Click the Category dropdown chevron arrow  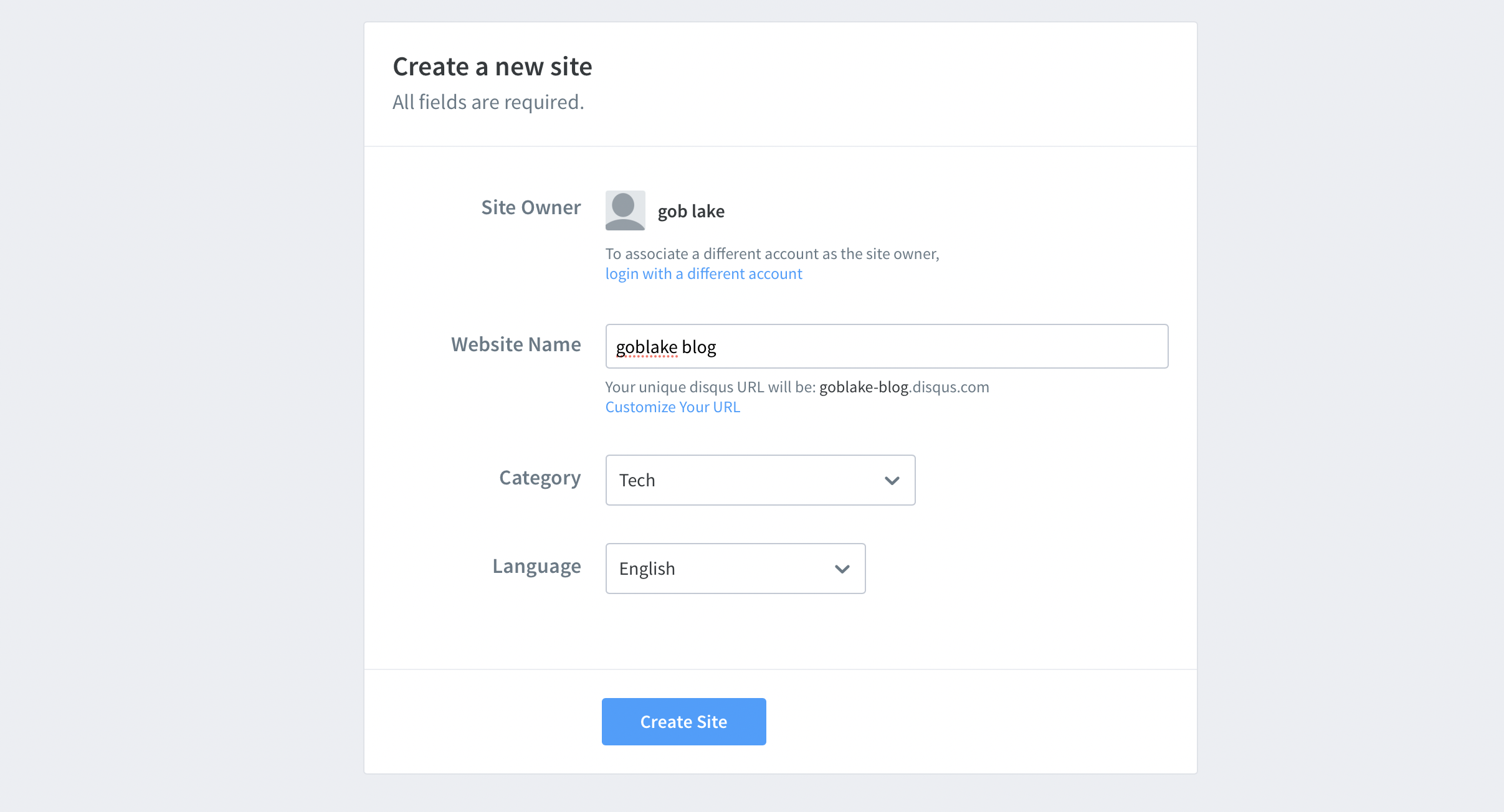(892, 481)
